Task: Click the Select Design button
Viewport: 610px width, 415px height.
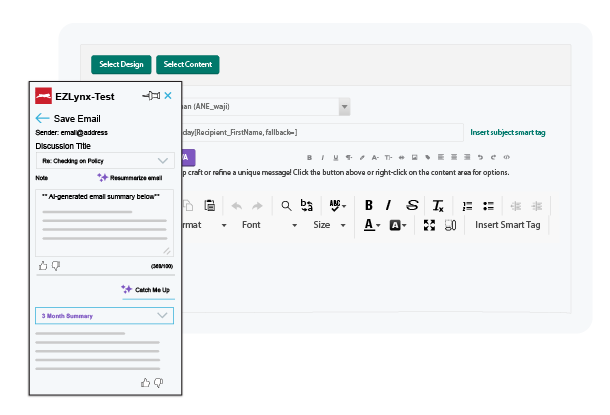Action: point(121,65)
